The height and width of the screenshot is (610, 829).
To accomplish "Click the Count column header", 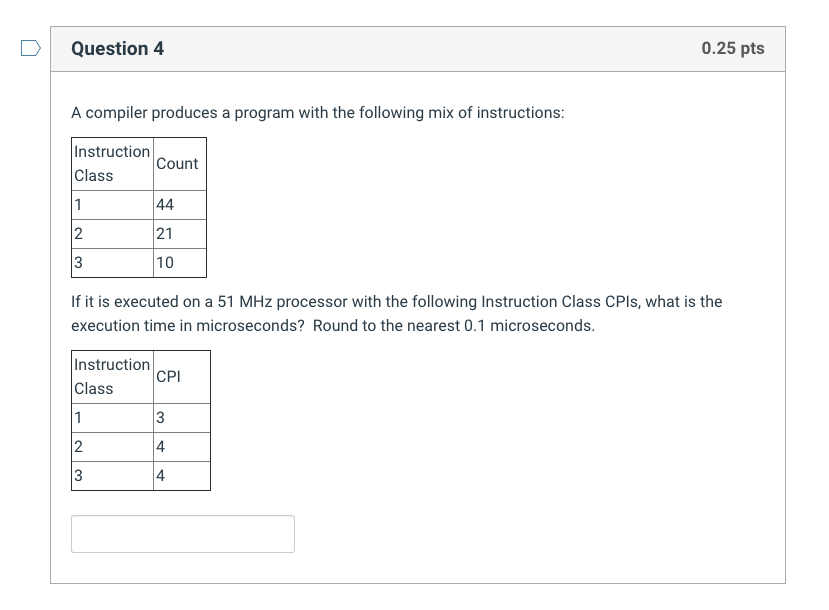I will [180, 164].
